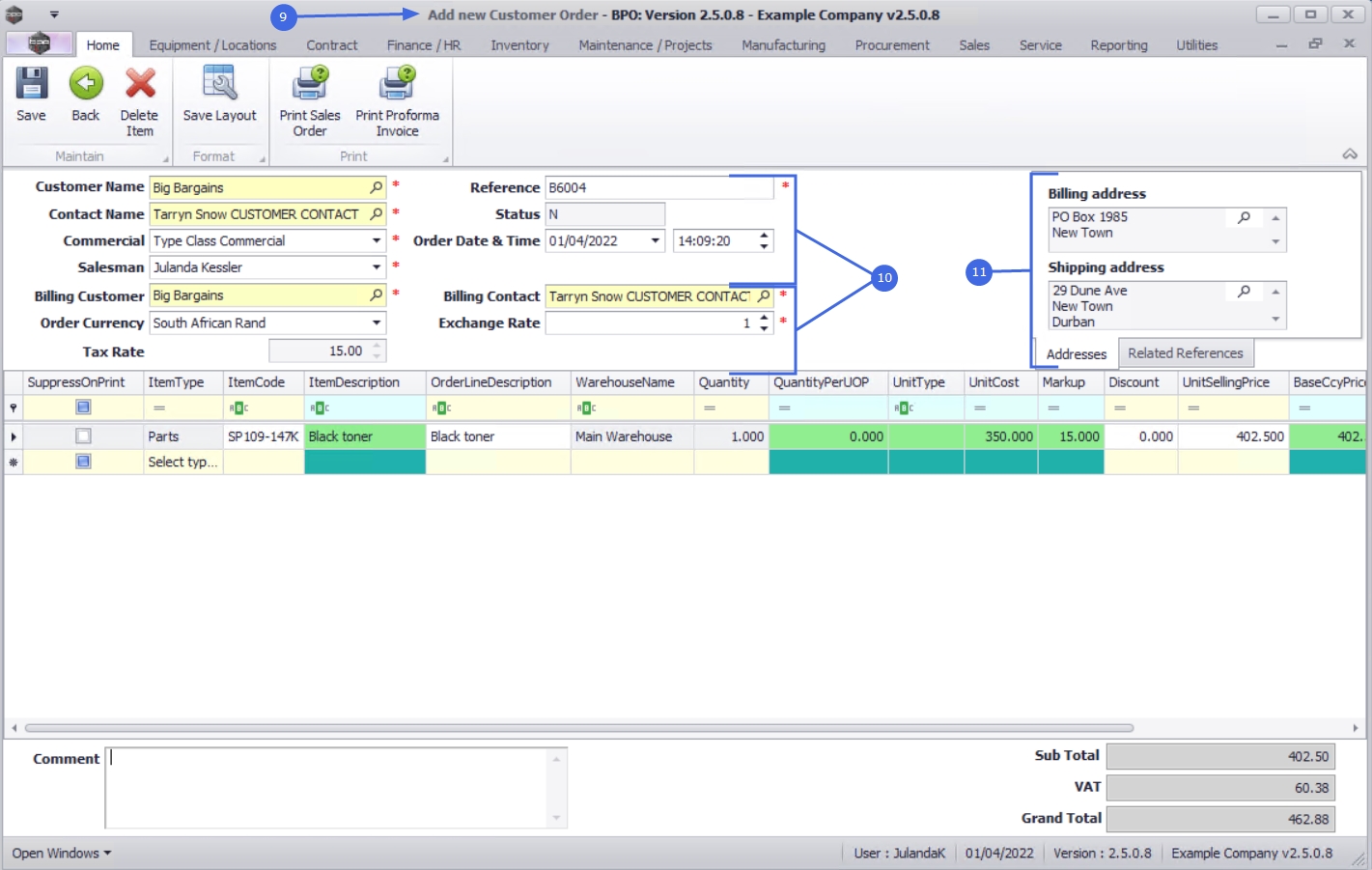Expand the Parts row indicator arrow
Image resolution: width=1372 pixels, height=870 pixels.
14,436
